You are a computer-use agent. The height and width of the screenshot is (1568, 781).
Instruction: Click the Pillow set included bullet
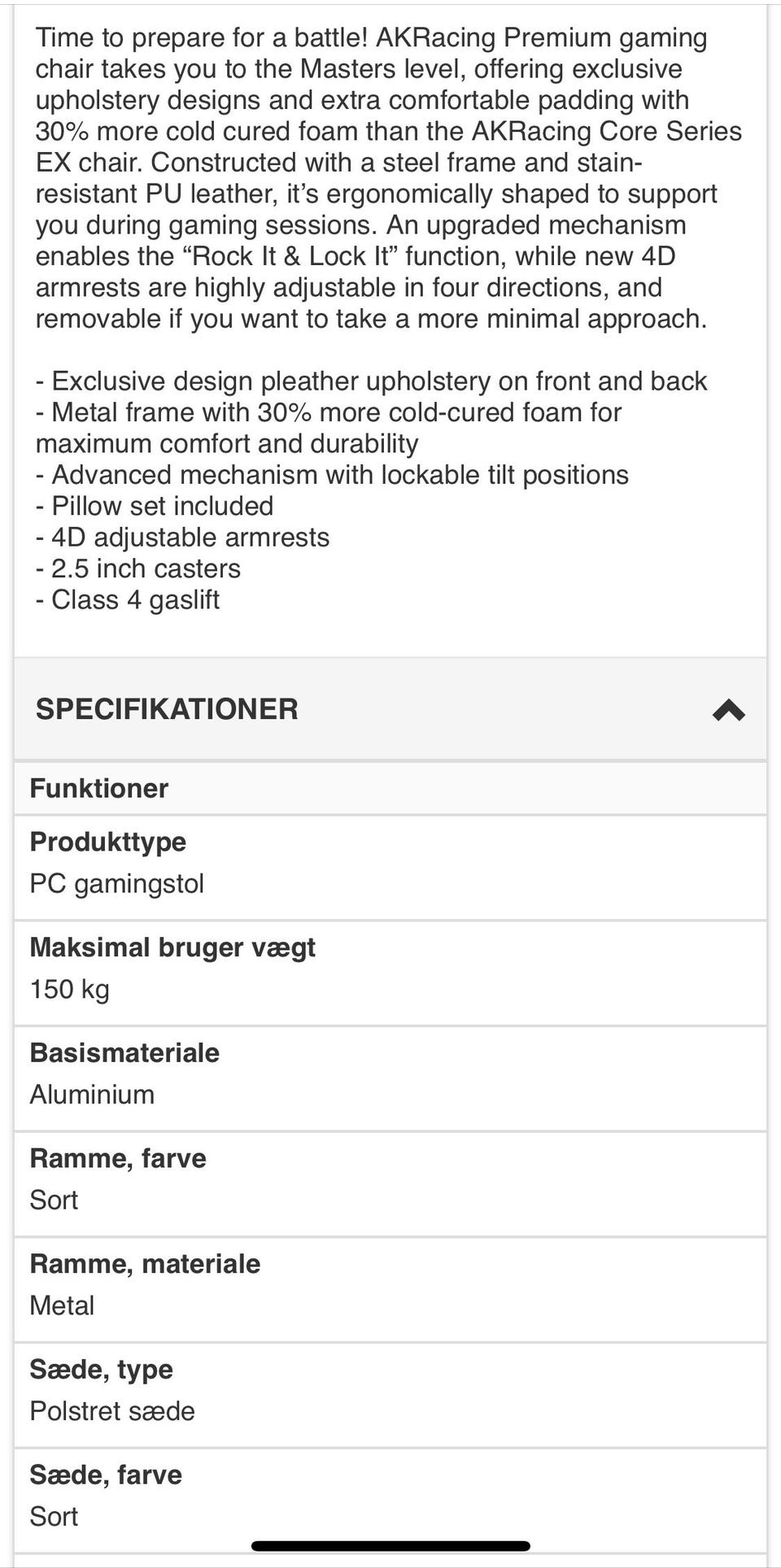(155, 506)
